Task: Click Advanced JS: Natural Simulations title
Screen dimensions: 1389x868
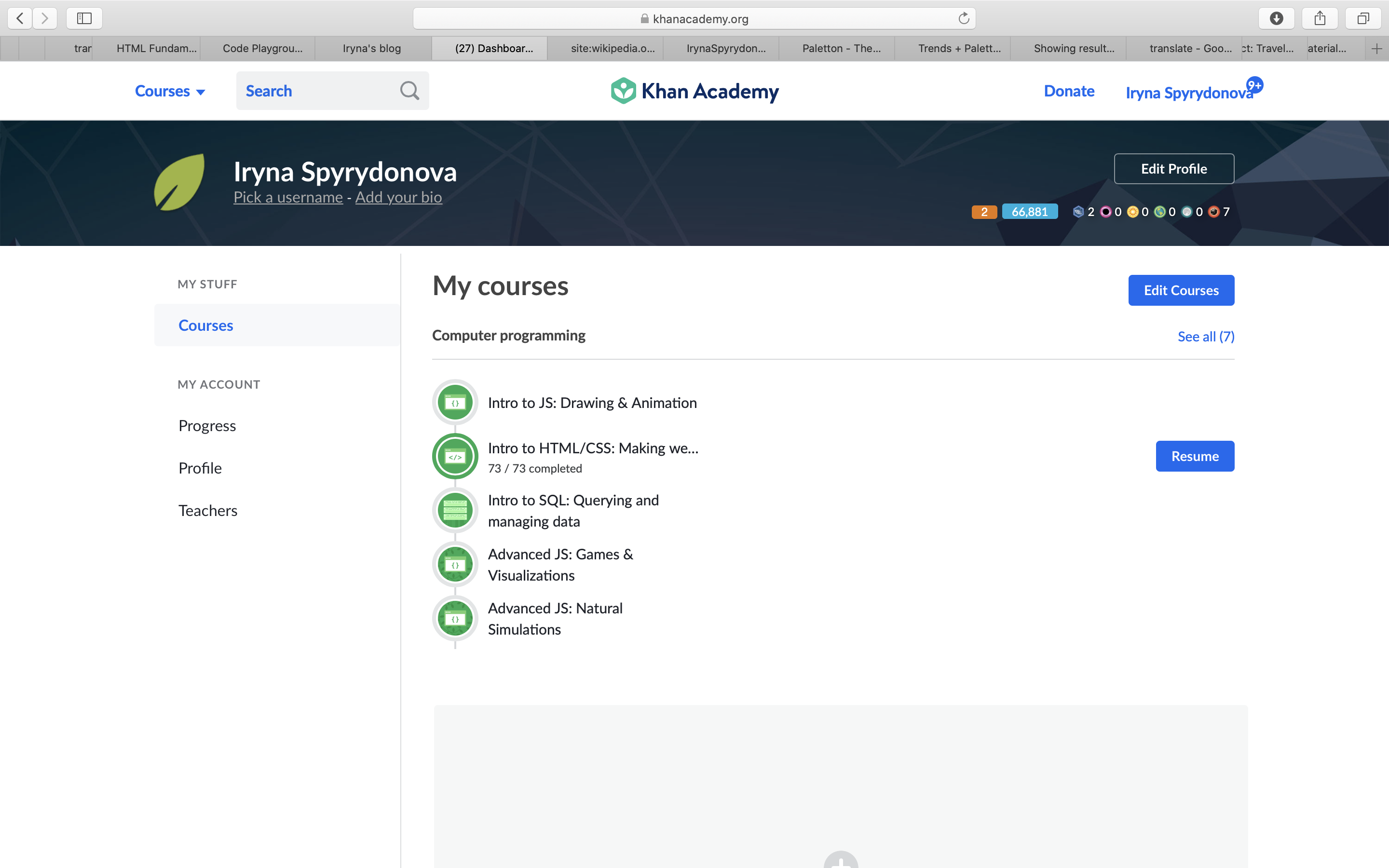Action: (555, 618)
